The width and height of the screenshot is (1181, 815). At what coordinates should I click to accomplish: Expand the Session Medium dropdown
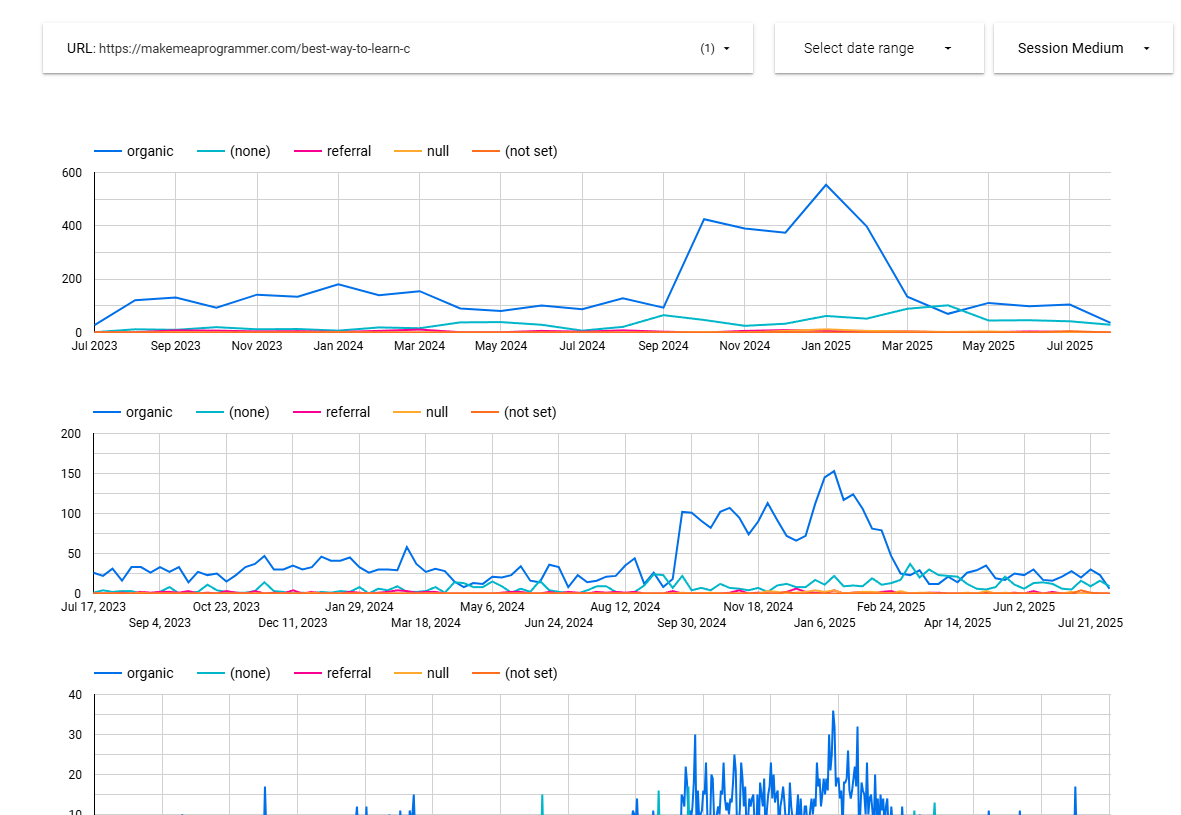click(x=1146, y=48)
